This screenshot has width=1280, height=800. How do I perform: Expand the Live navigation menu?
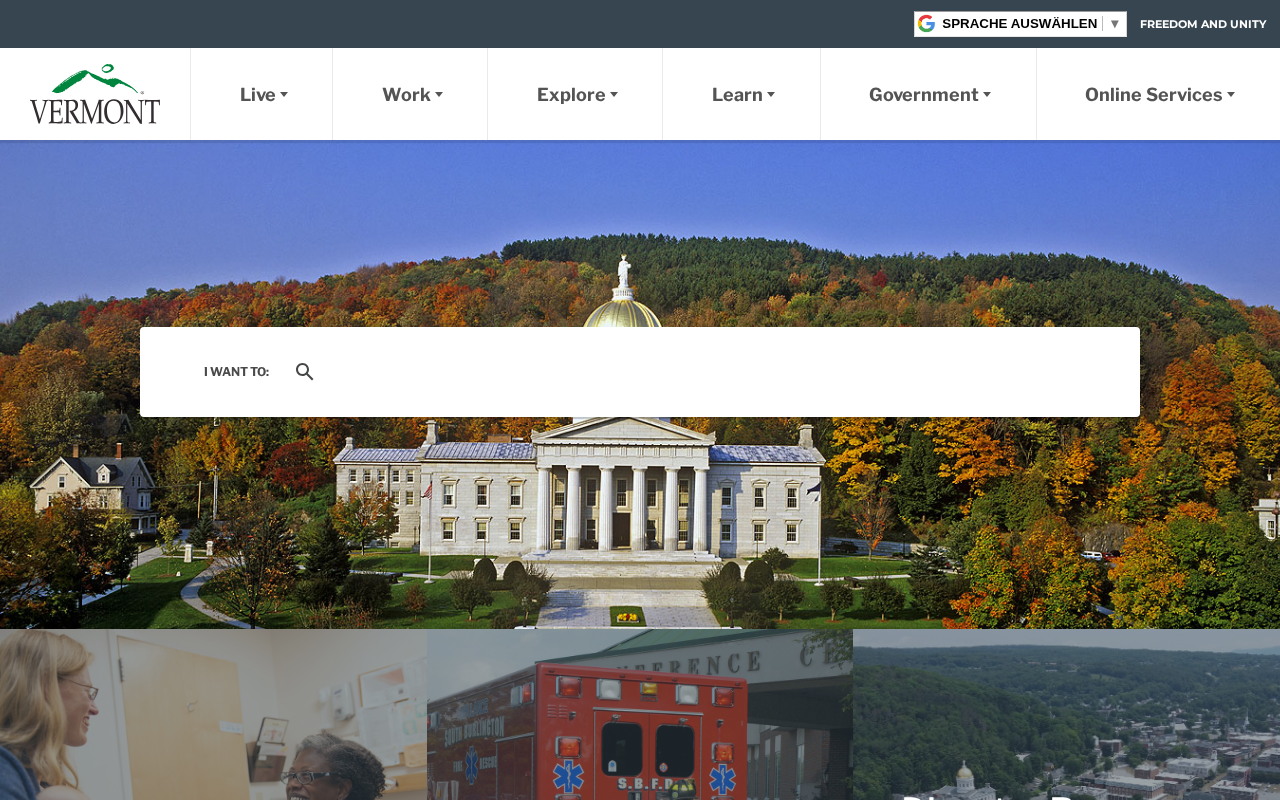pyautogui.click(x=262, y=95)
